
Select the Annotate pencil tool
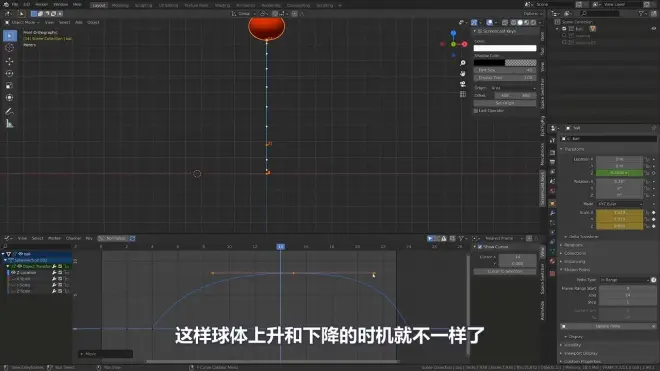9,112
